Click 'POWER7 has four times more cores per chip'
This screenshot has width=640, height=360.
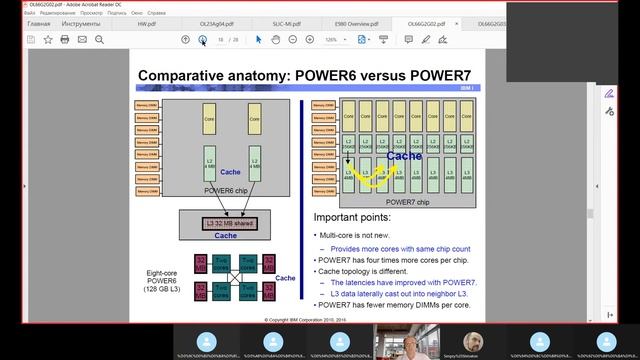(393, 260)
